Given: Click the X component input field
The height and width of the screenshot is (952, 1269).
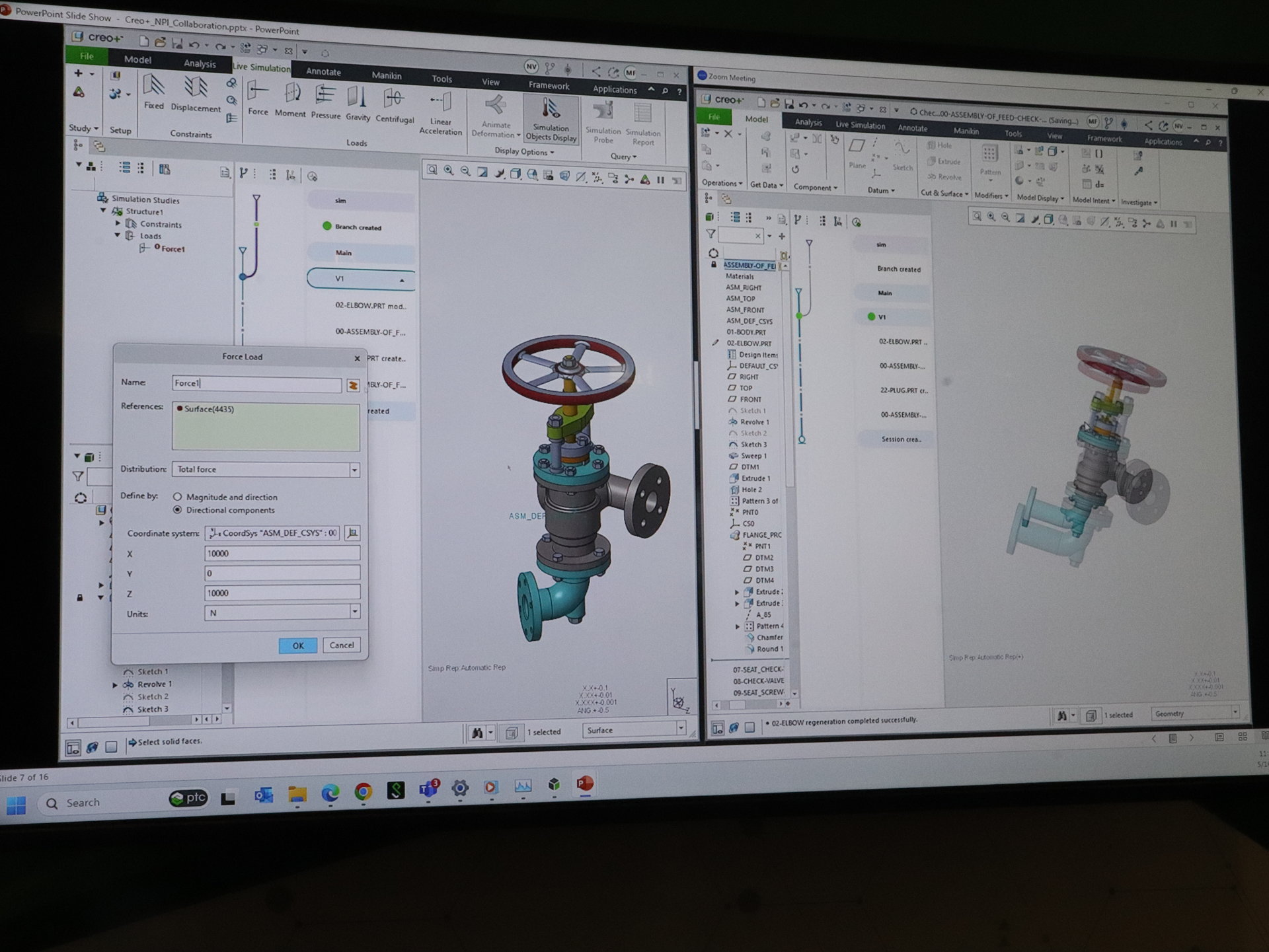Looking at the screenshot, I should 282,553.
